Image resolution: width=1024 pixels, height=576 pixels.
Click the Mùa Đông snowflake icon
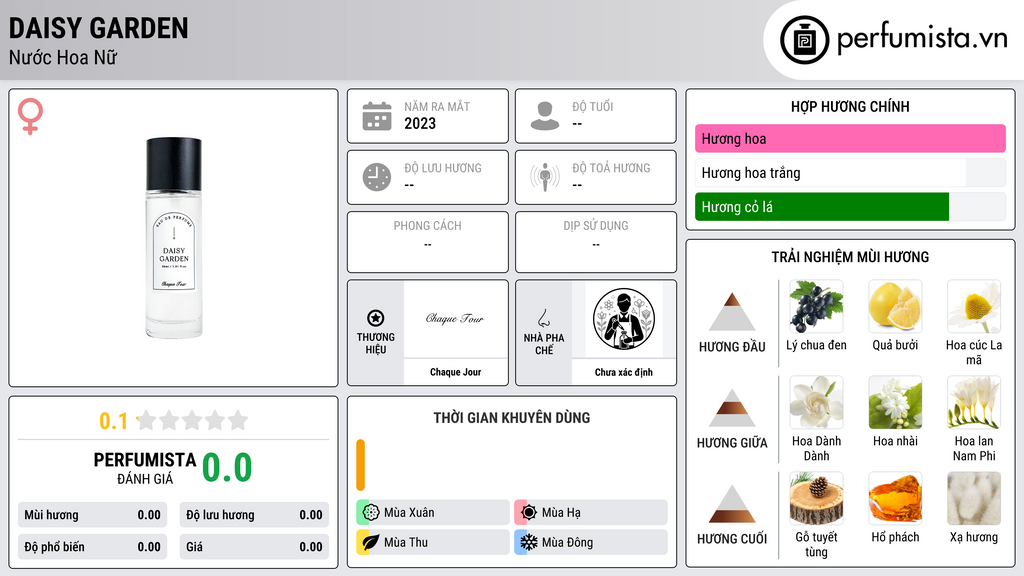click(529, 542)
